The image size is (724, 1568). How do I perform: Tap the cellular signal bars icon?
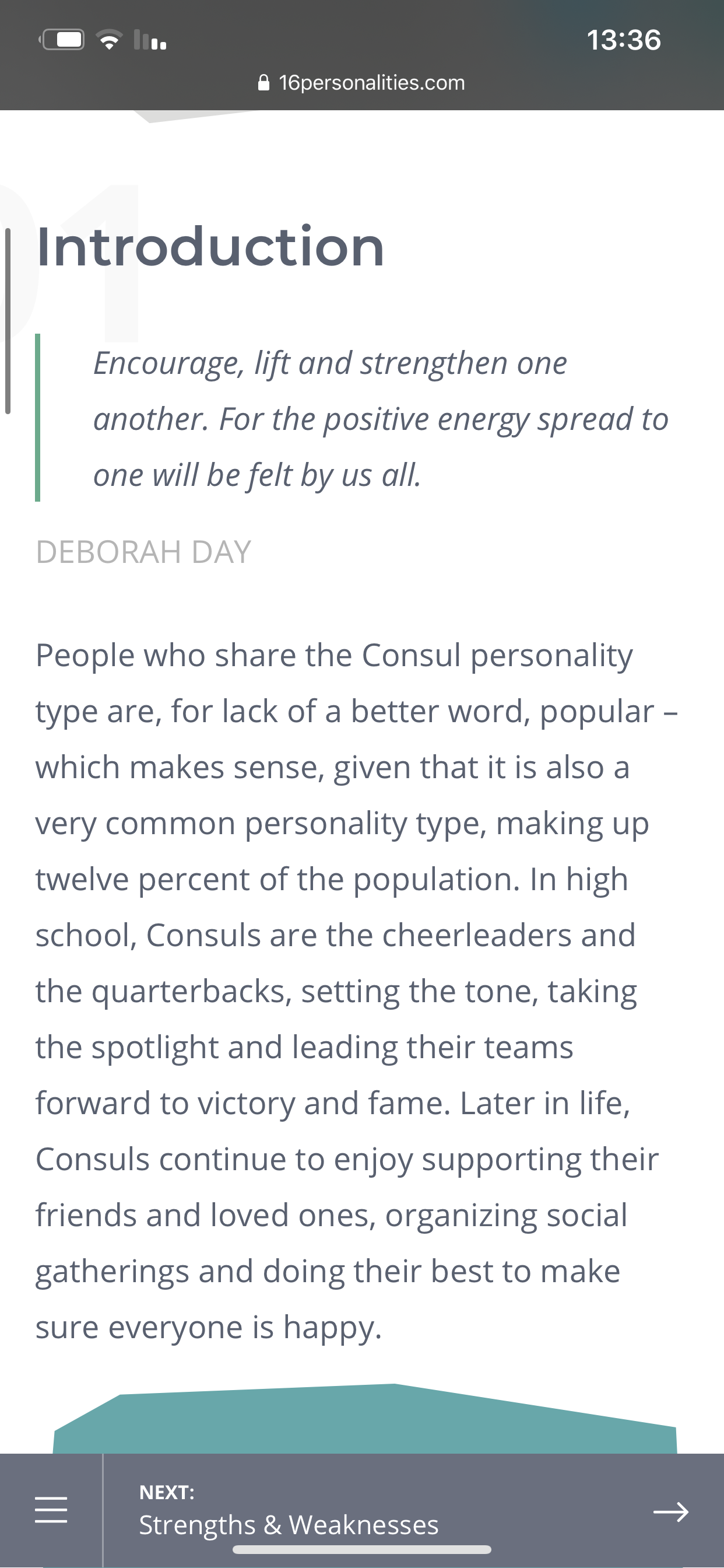tap(150, 40)
